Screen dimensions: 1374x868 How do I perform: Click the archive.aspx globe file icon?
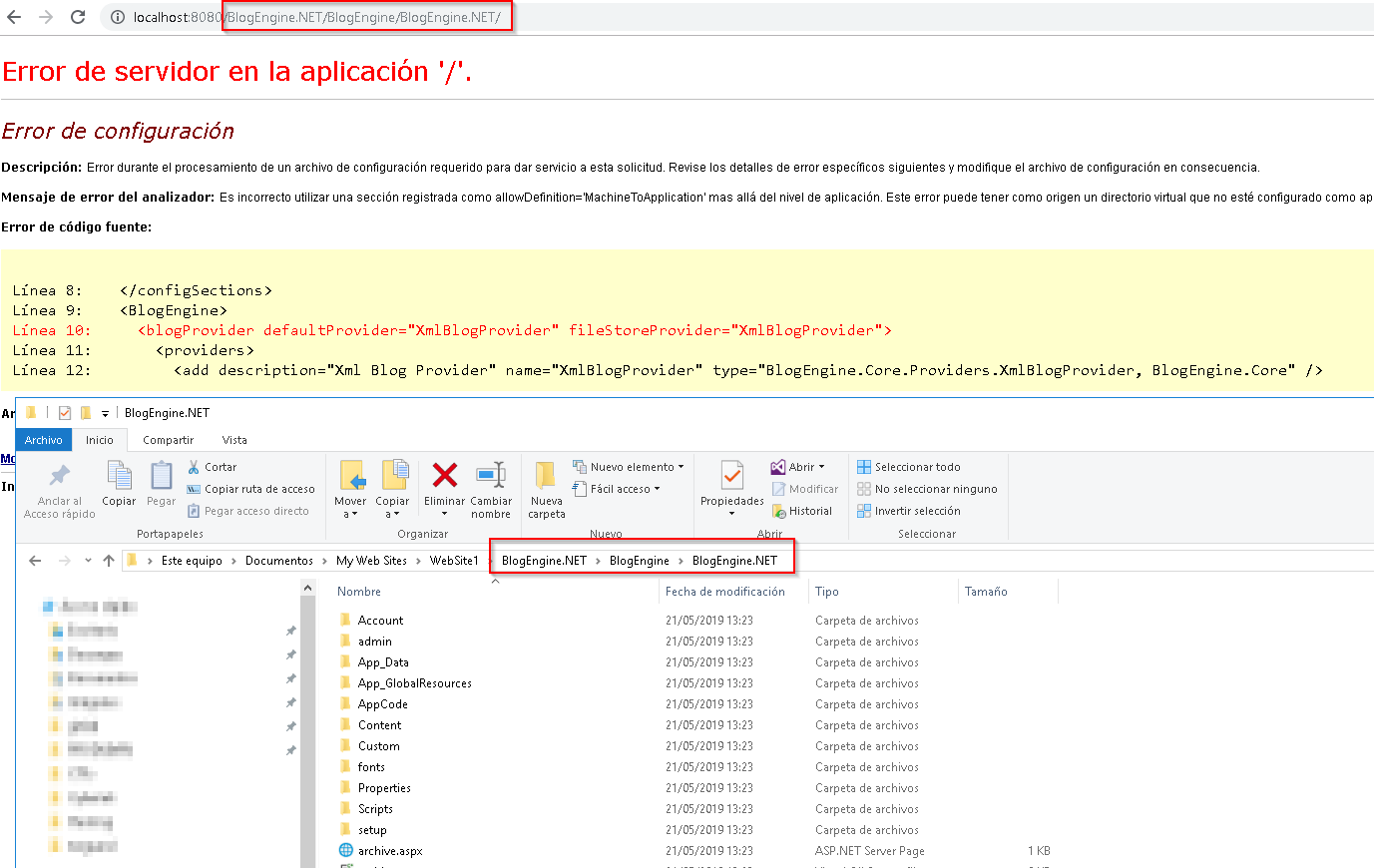pos(346,851)
